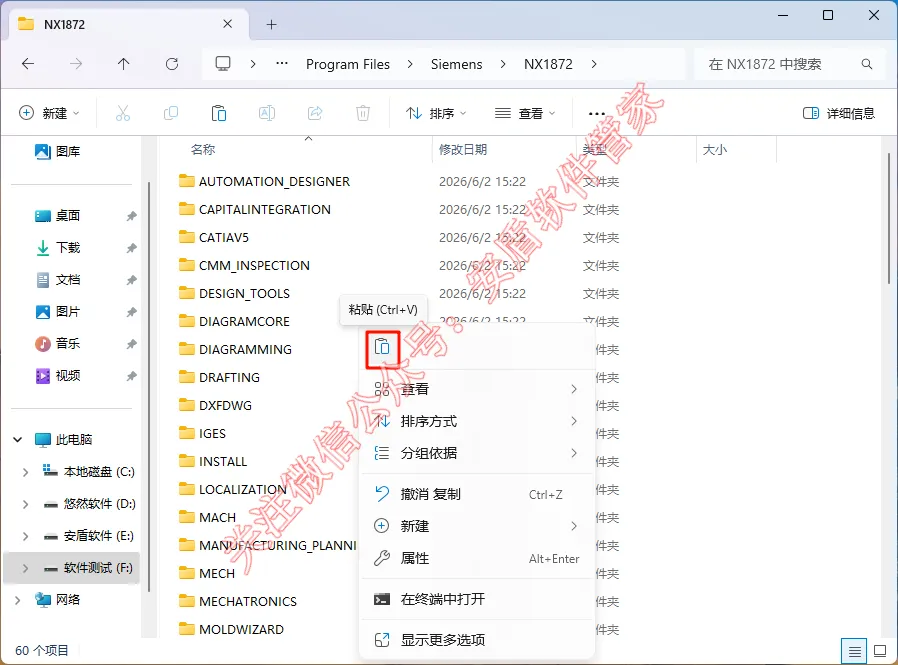
Task: Open 分组依据 submenu in context menu
Action: click(x=476, y=454)
